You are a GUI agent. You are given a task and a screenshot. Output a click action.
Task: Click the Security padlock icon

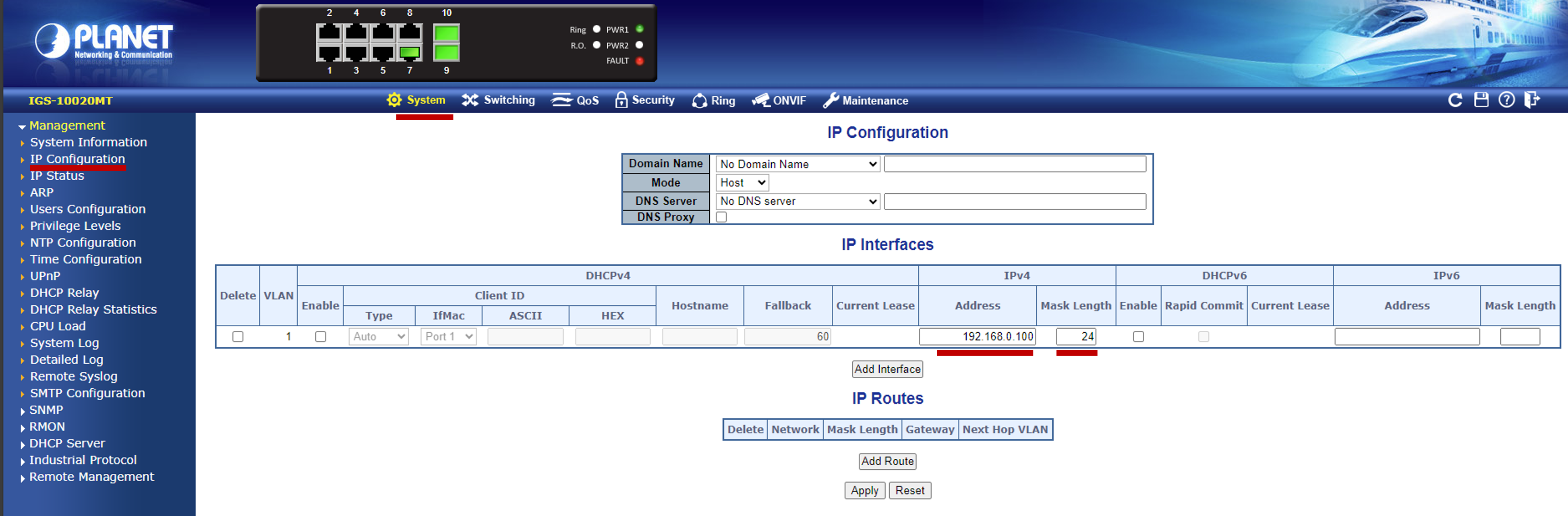point(621,100)
